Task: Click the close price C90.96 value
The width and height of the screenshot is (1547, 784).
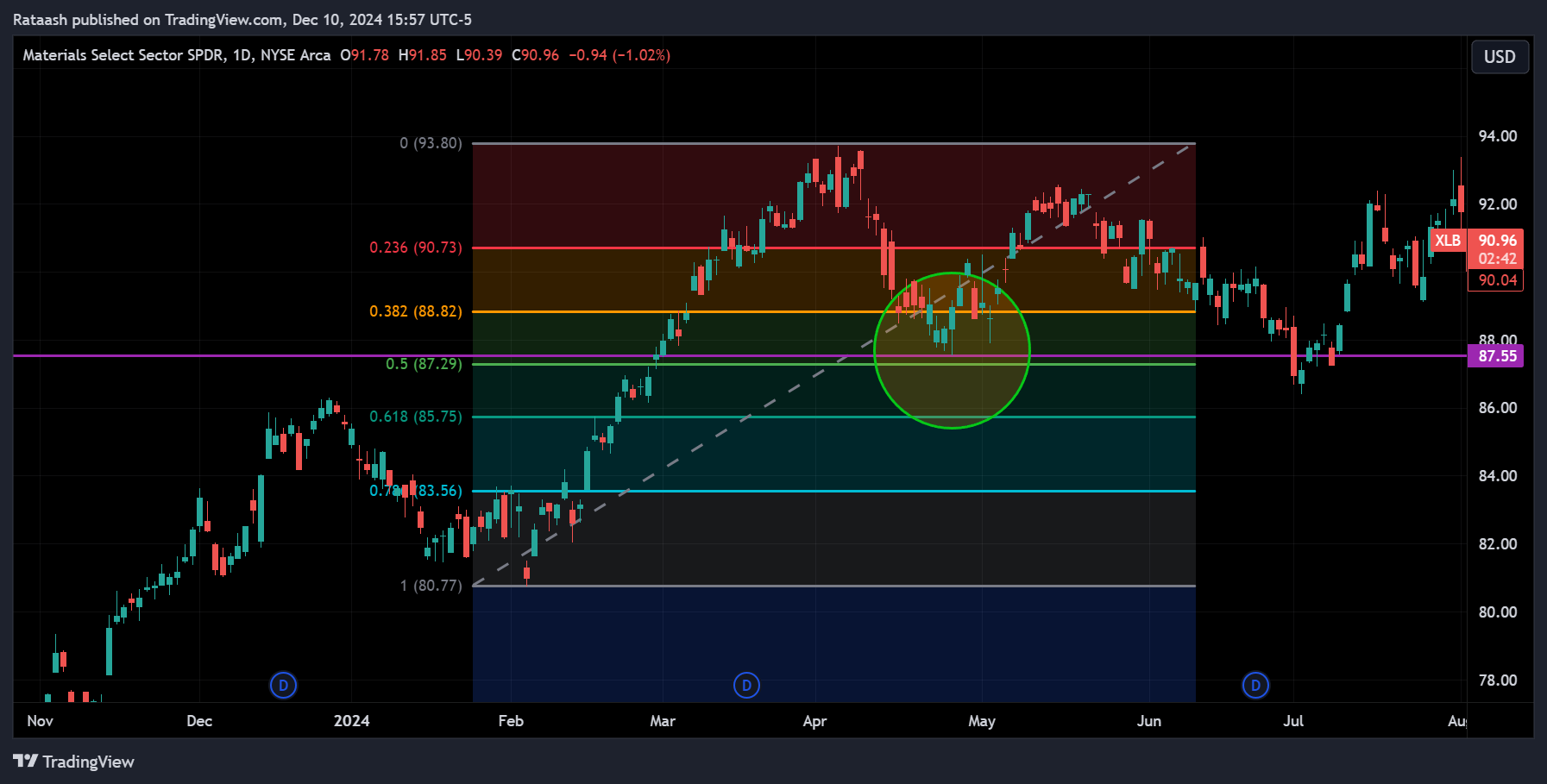Action: point(535,55)
